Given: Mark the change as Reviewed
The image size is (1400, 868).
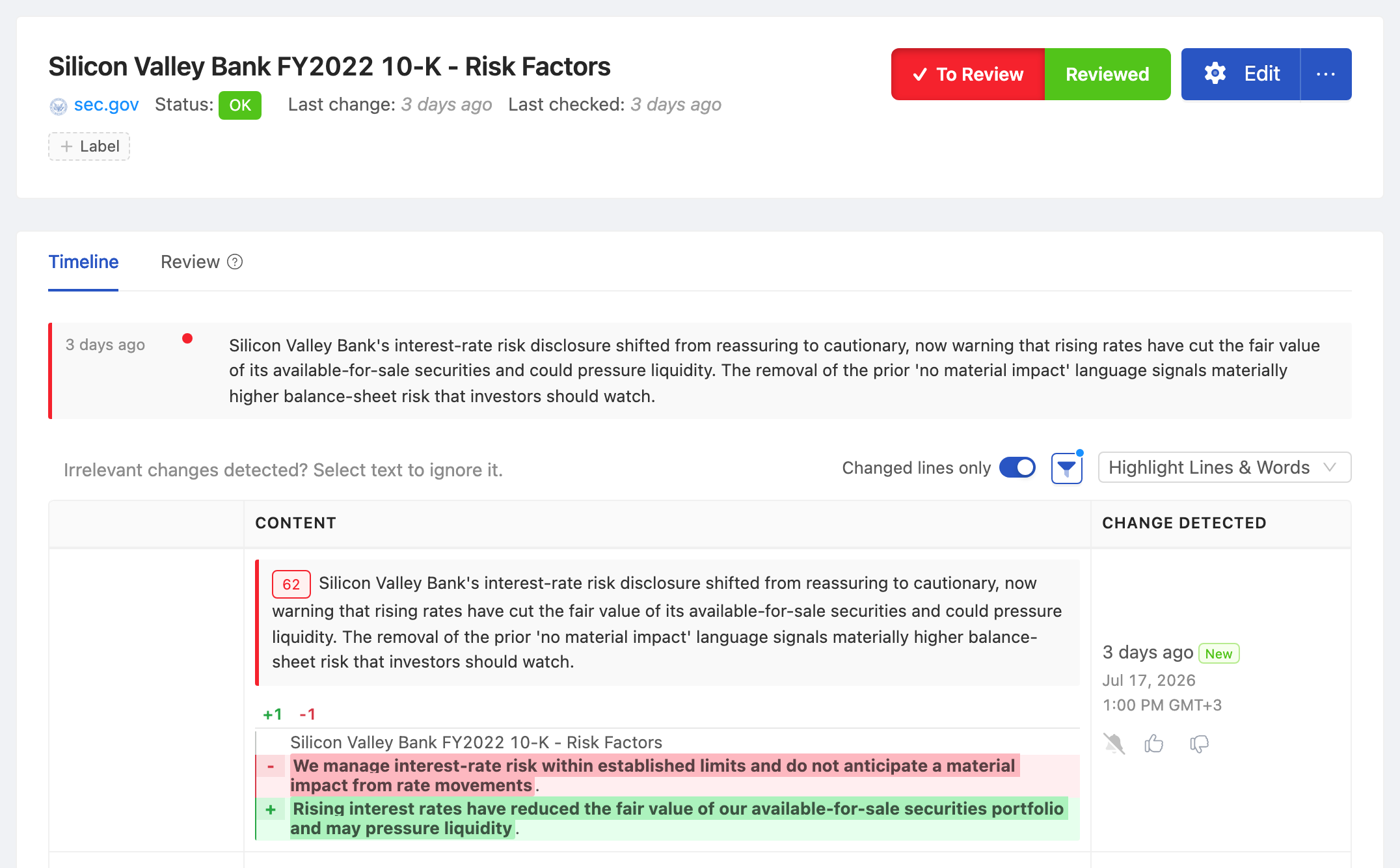Looking at the screenshot, I should click(x=1107, y=74).
